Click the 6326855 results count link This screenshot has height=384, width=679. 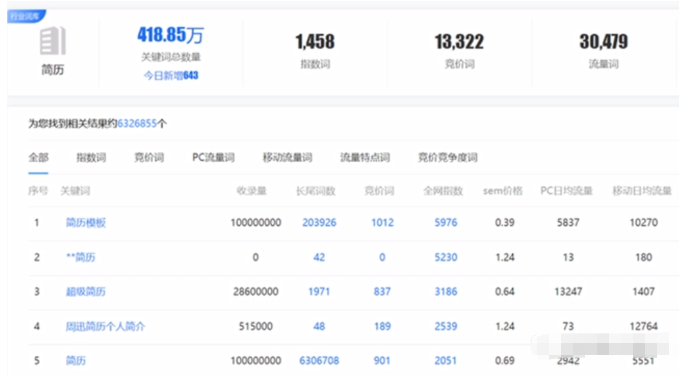(137, 124)
